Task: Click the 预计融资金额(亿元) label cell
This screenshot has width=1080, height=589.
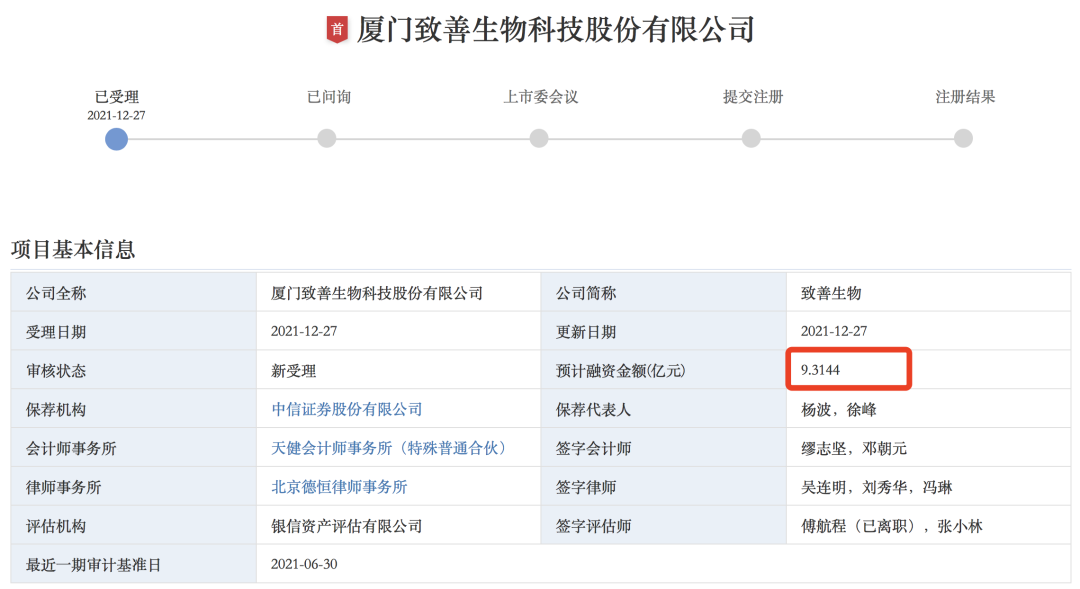Action: click(x=663, y=370)
